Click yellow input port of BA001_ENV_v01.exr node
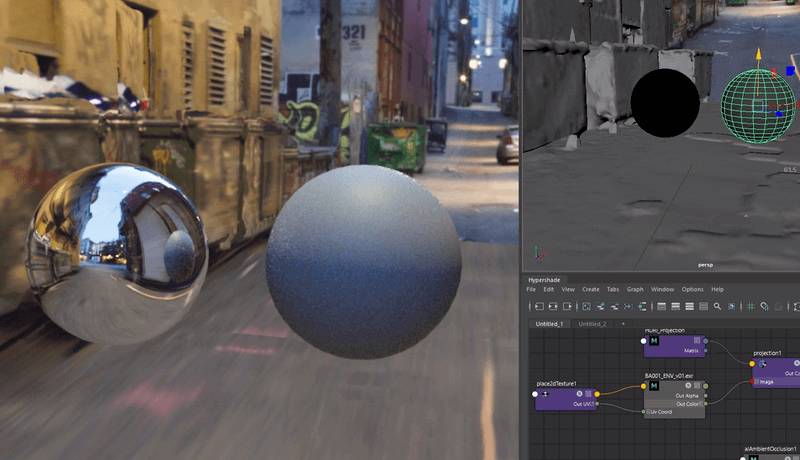This screenshot has width=800, height=460. click(643, 386)
